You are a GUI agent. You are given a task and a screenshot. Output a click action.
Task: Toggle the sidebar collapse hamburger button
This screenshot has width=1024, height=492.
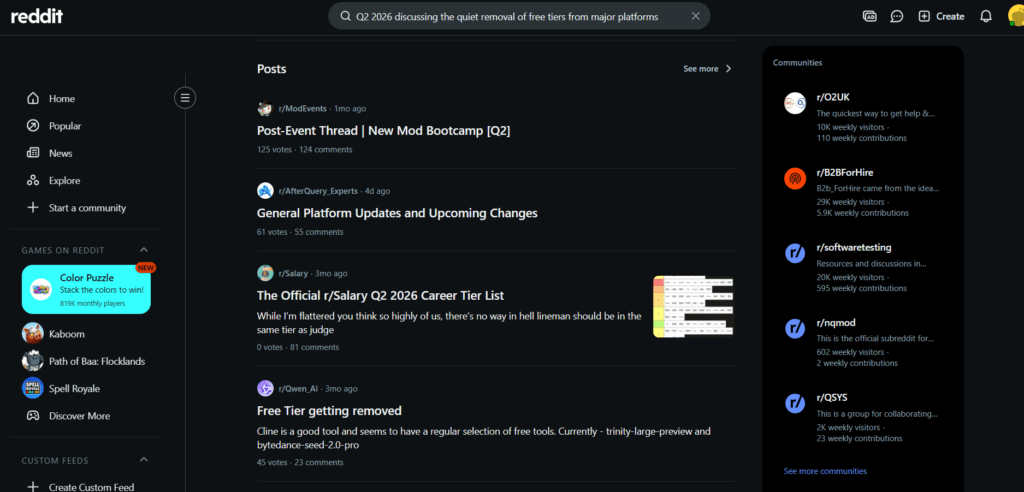click(185, 98)
